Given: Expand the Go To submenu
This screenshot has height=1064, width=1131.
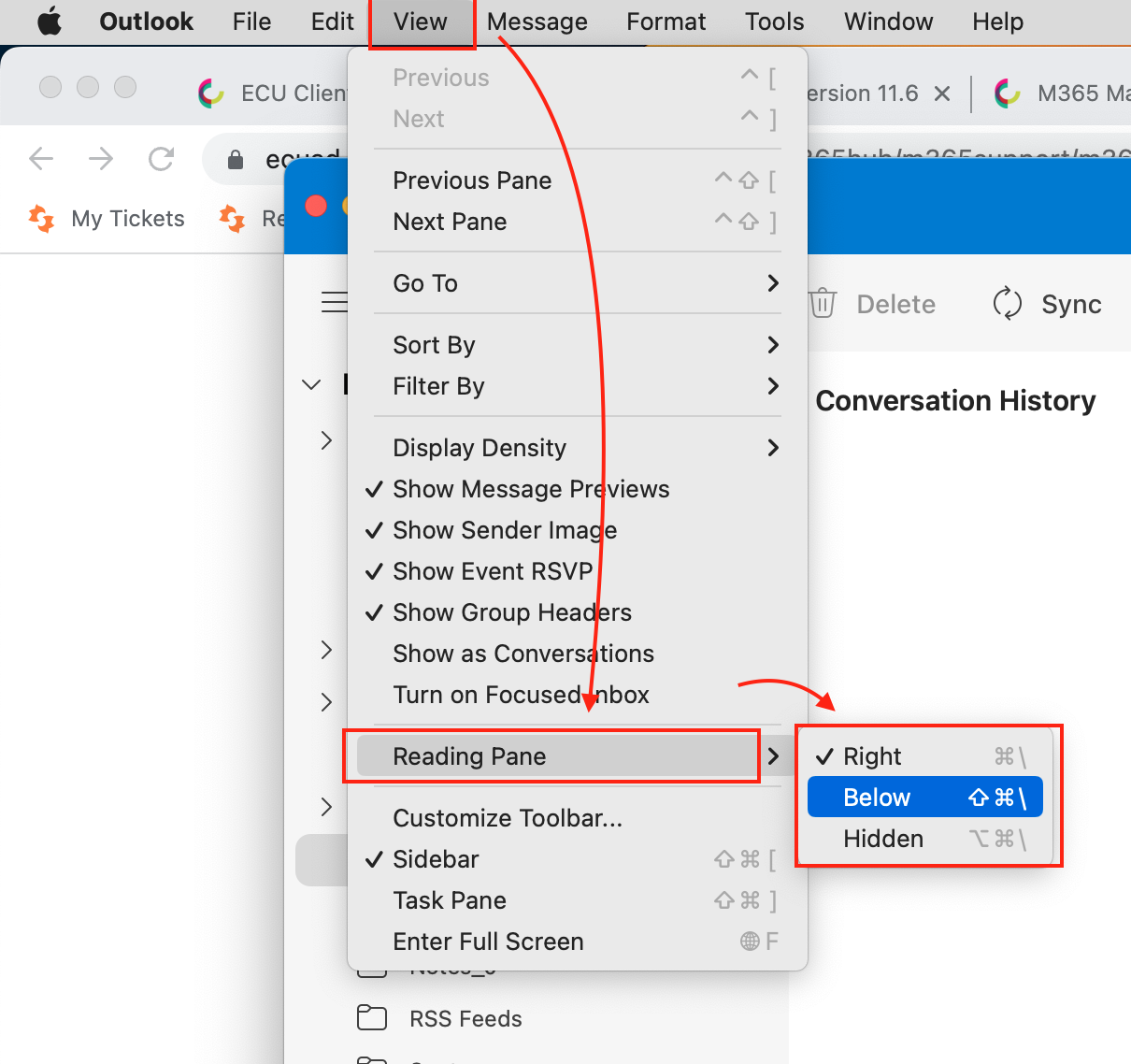Looking at the screenshot, I should pyautogui.click(x=577, y=283).
